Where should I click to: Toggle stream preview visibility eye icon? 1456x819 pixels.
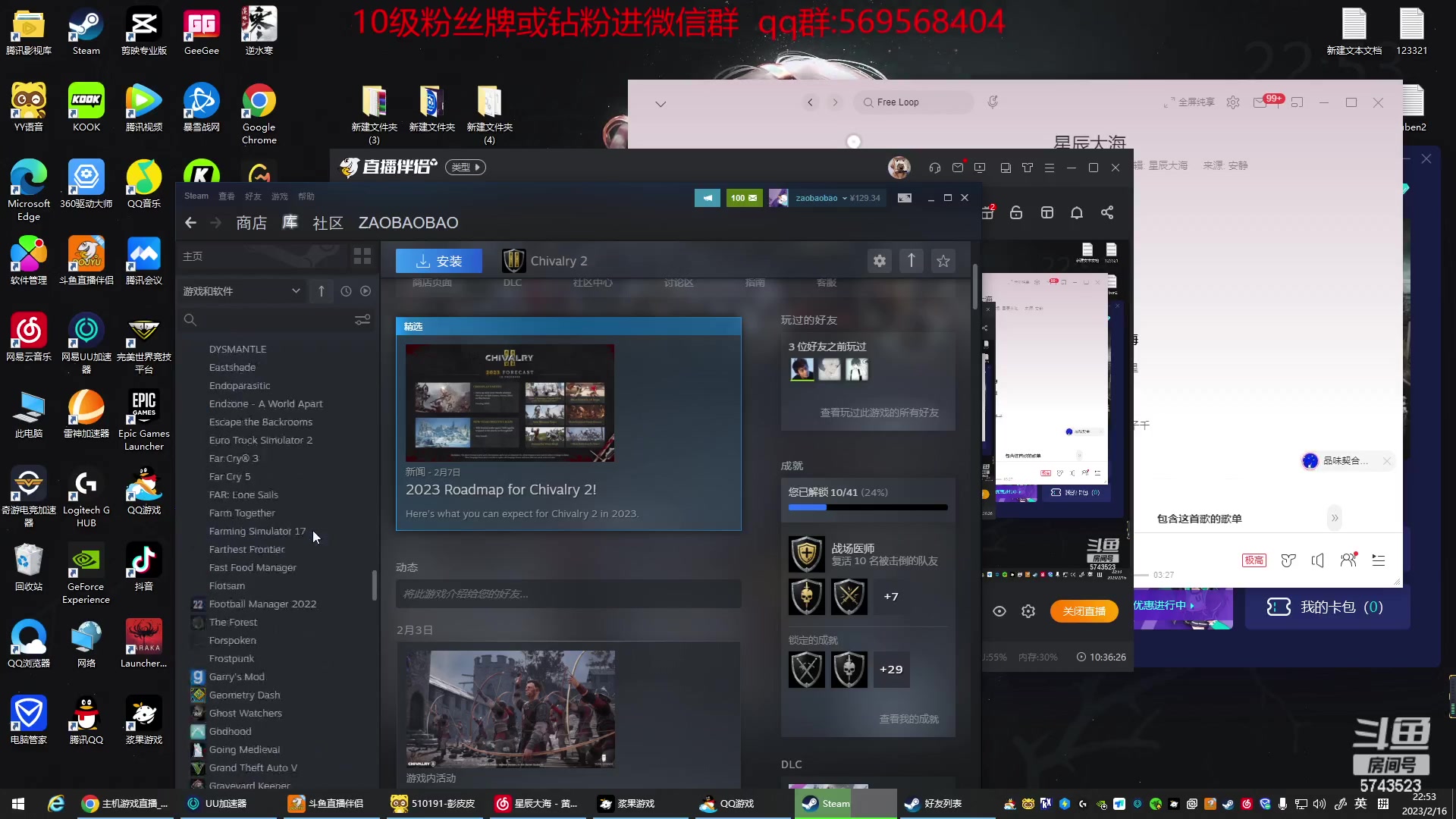click(x=999, y=611)
